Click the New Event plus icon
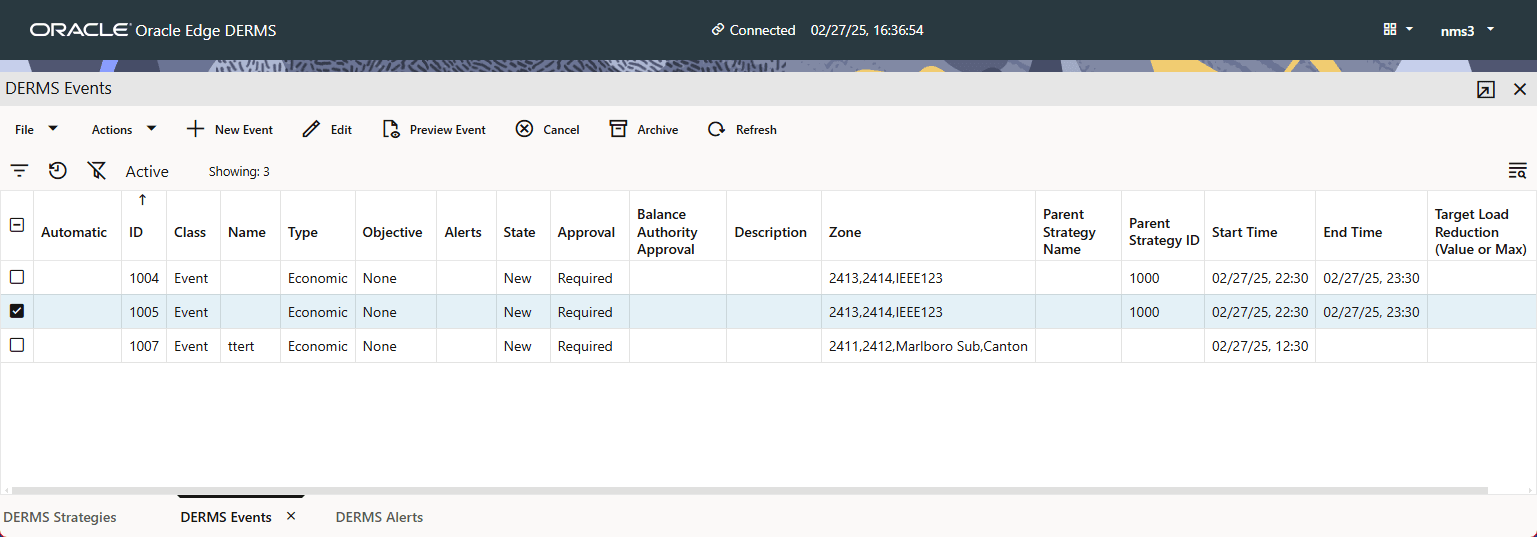Screen dimensions: 1537x537 (x=196, y=129)
